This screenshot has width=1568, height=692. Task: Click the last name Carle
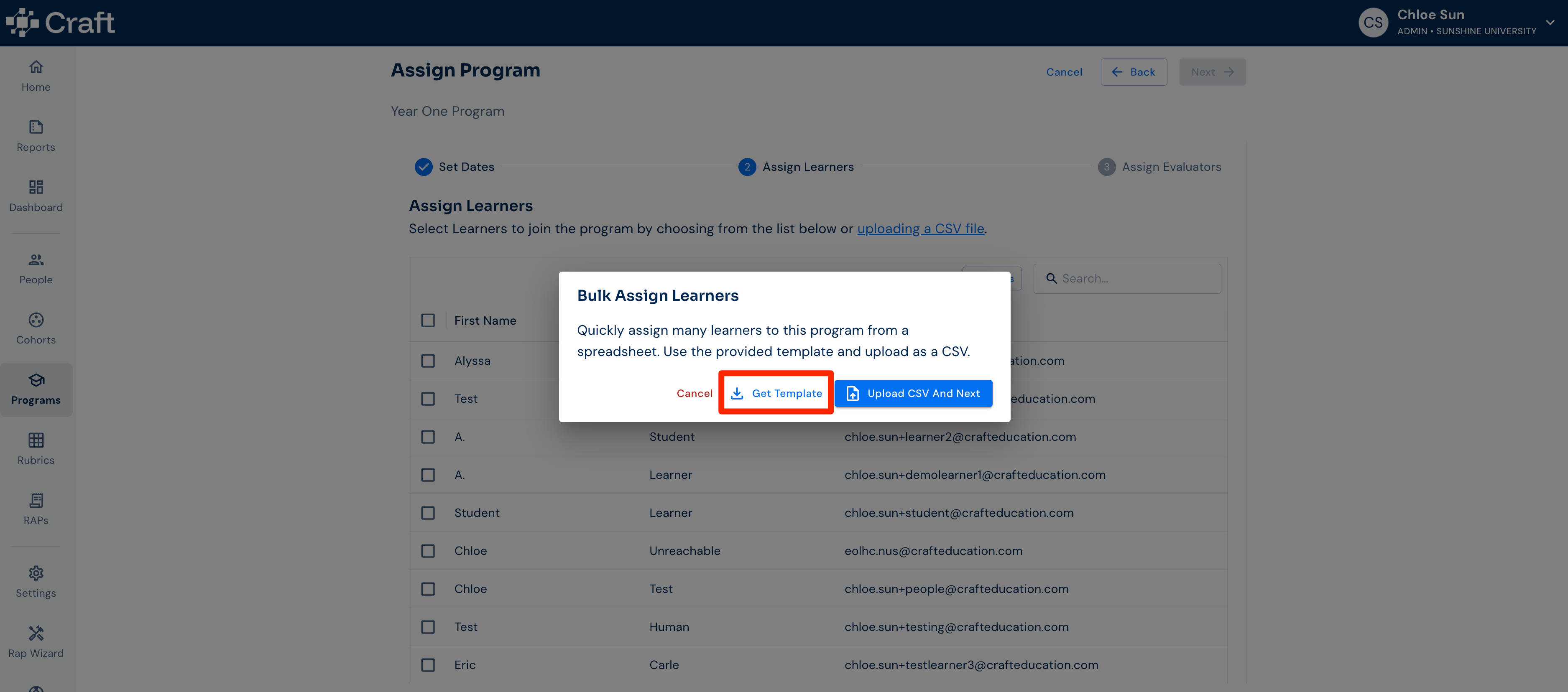664,665
